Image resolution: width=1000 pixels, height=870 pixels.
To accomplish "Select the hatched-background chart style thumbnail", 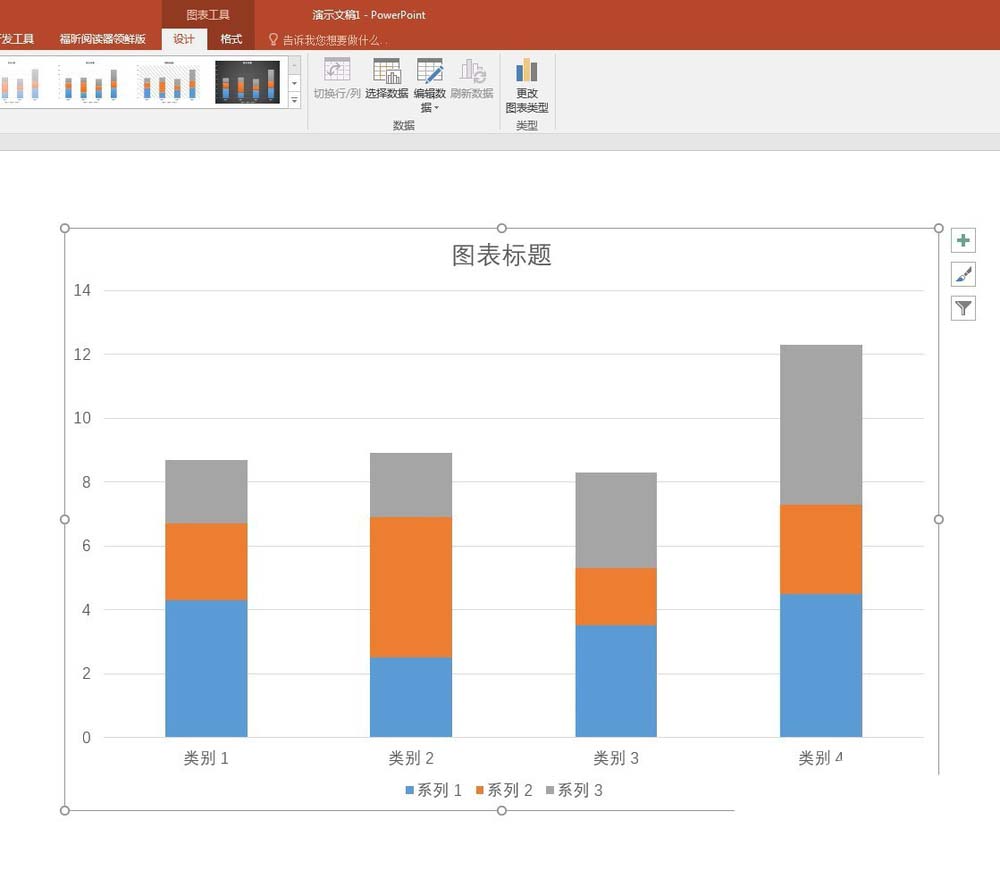I will (169, 82).
